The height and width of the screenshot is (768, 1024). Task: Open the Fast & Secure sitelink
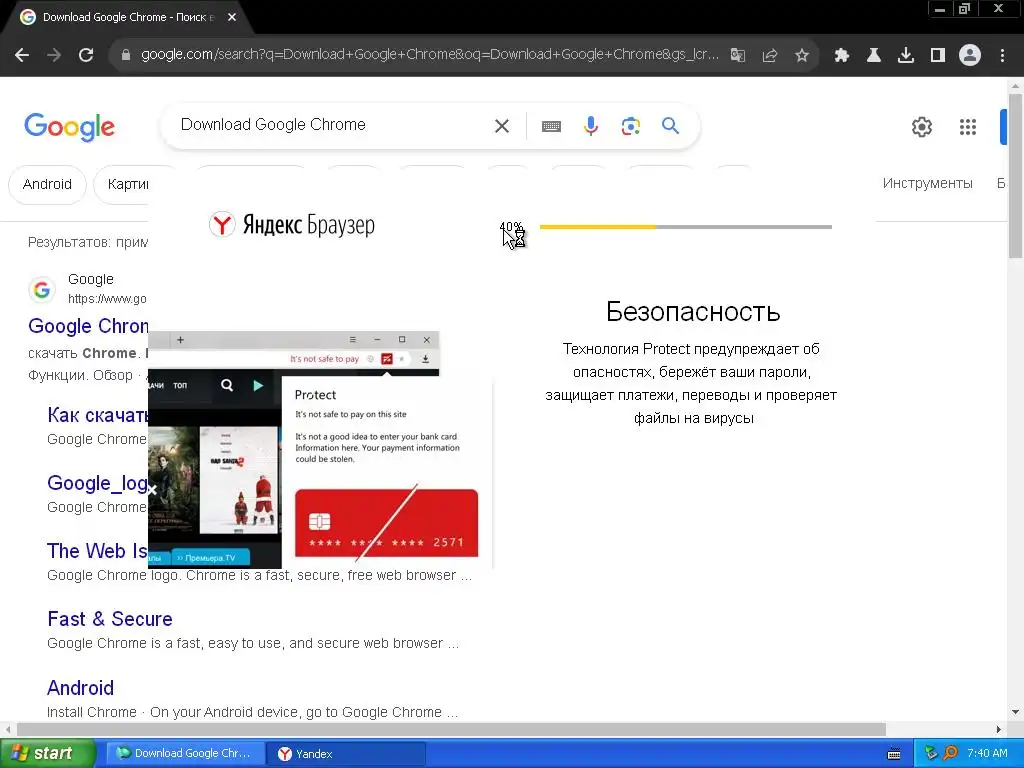[x=110, y=619]
